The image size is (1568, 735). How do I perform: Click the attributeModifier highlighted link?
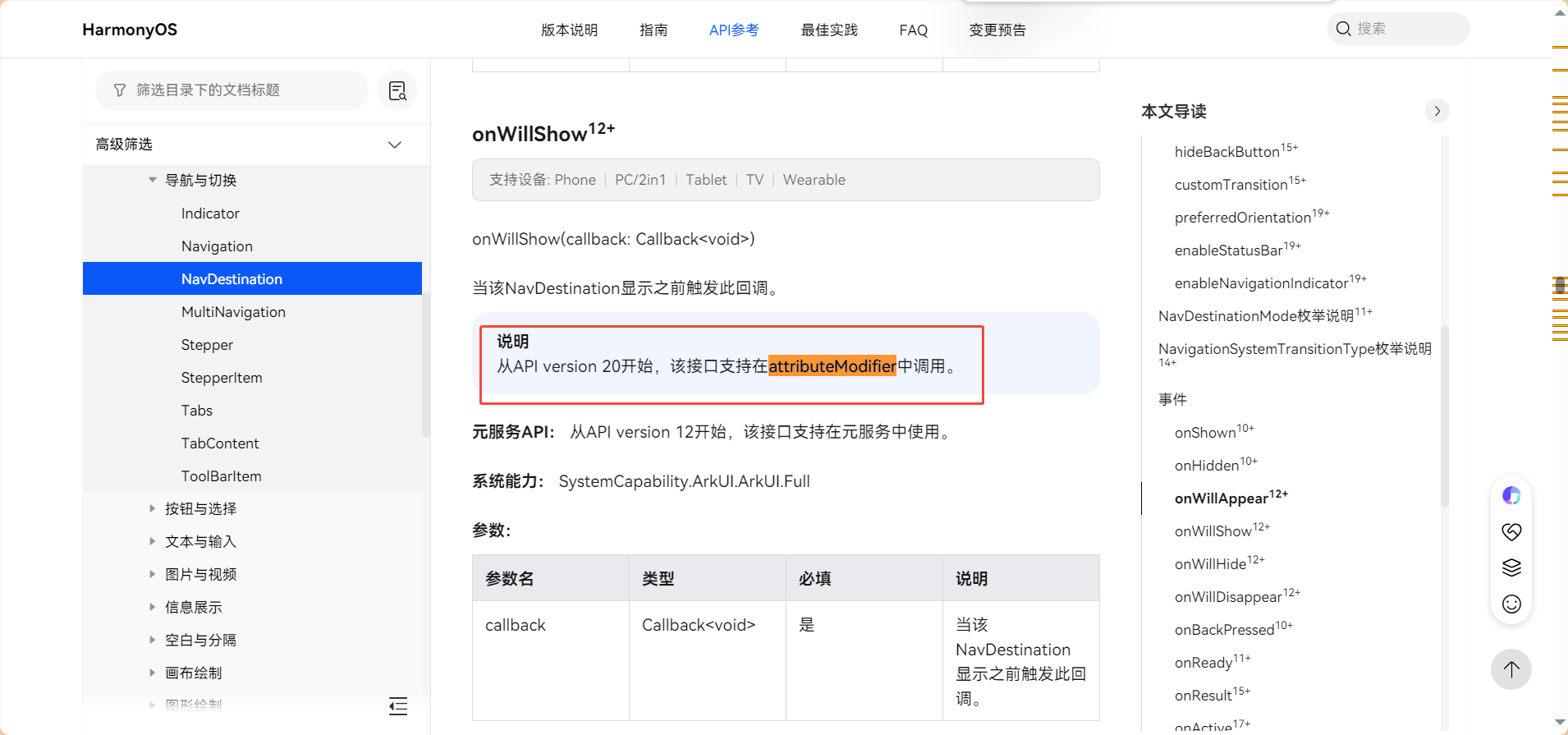pyautogui.click(x=832, y=366)
